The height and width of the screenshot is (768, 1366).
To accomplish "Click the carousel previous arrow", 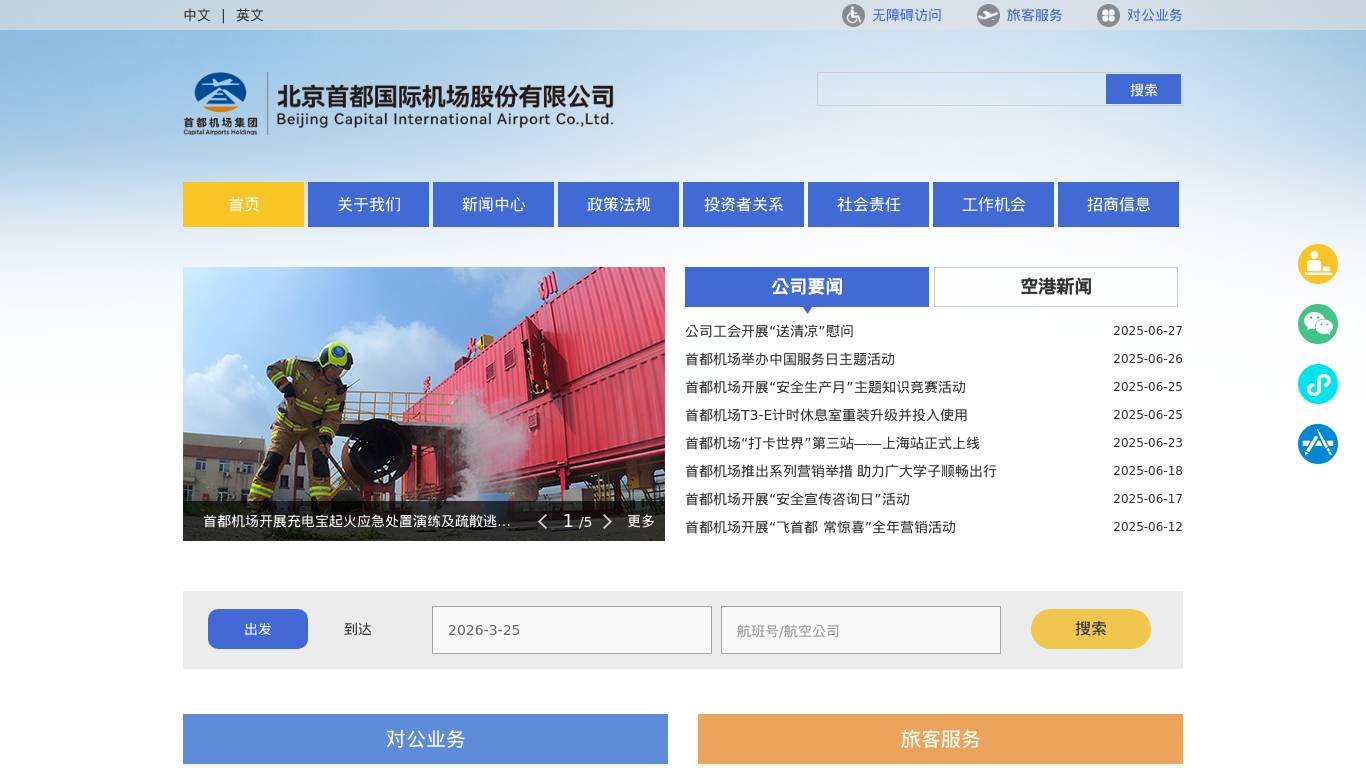I will point(543,521).
